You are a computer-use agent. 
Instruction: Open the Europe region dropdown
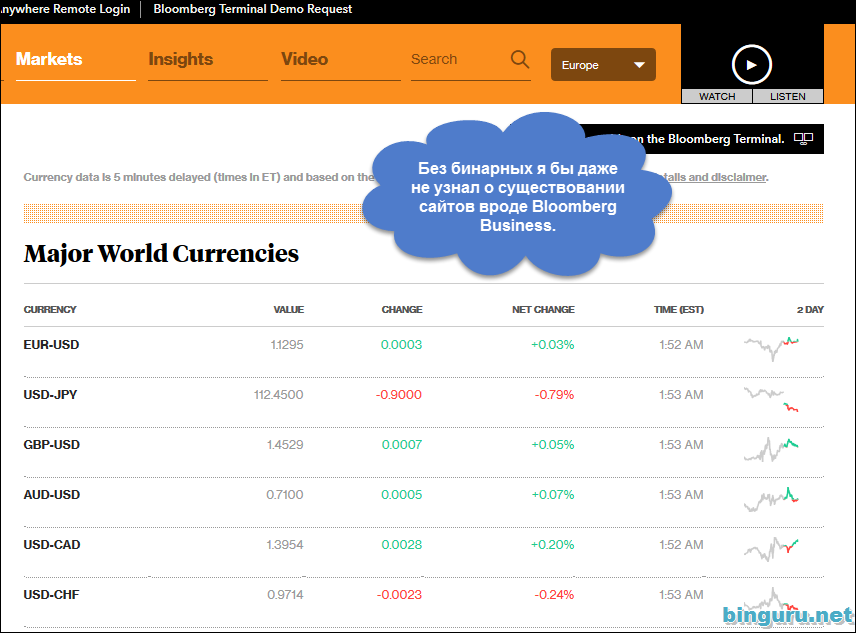(603, 65)
